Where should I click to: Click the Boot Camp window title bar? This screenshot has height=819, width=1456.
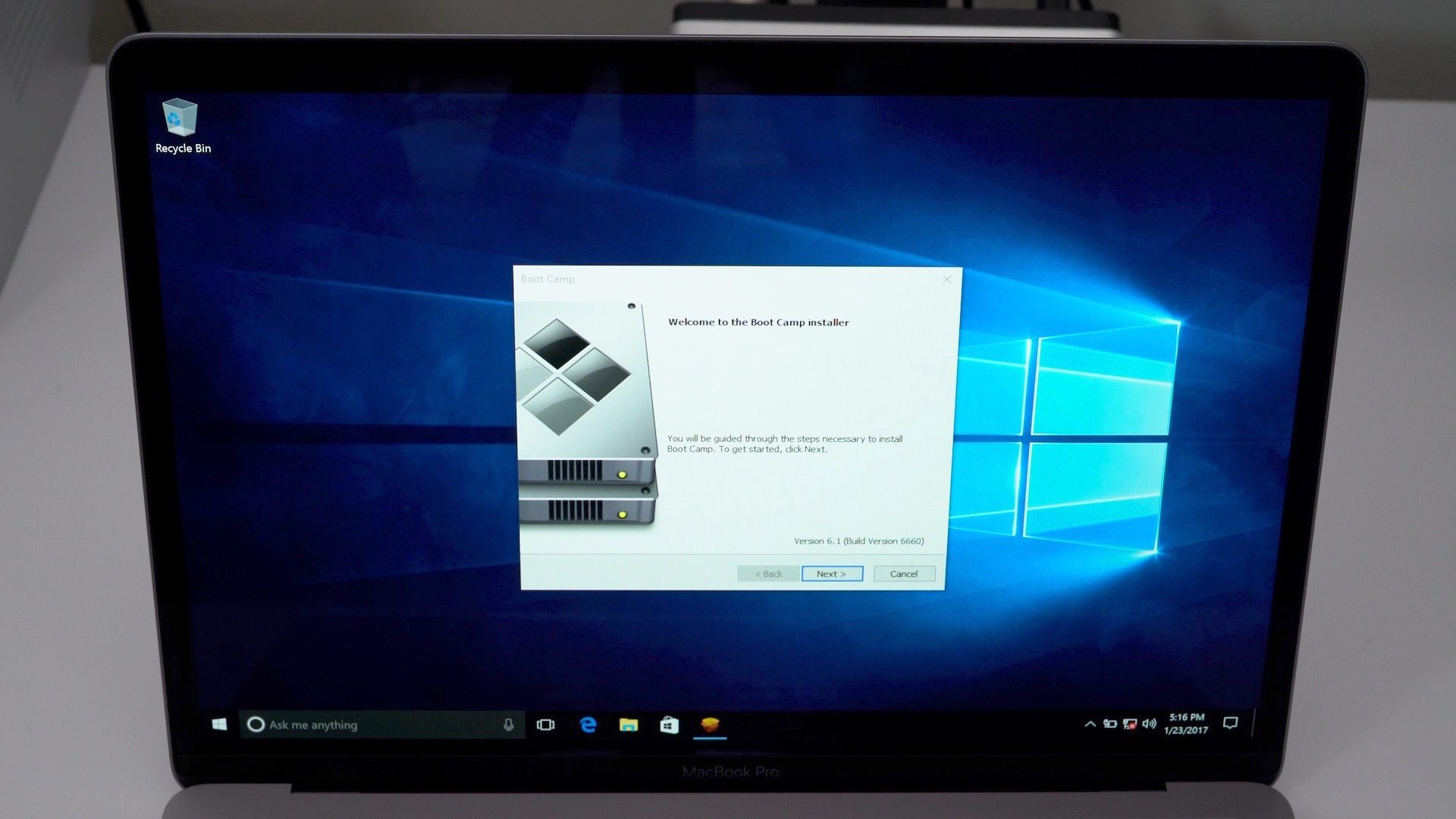tap(736, 278)
